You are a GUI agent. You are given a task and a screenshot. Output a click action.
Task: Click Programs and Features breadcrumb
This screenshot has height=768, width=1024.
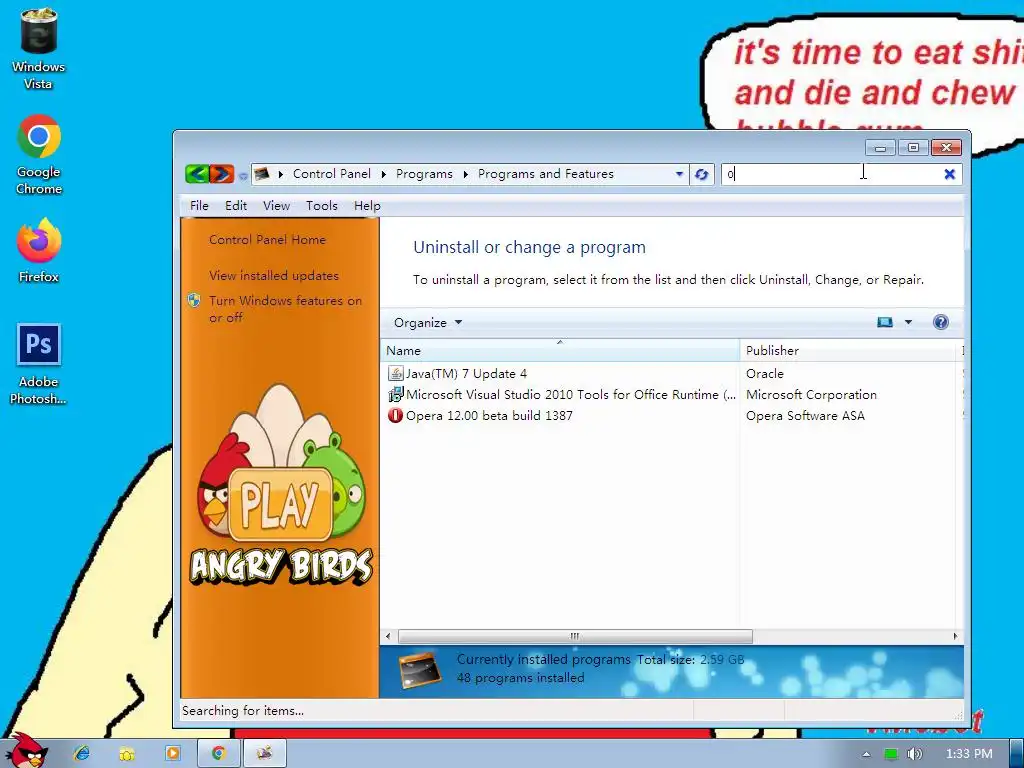(545, 174)
